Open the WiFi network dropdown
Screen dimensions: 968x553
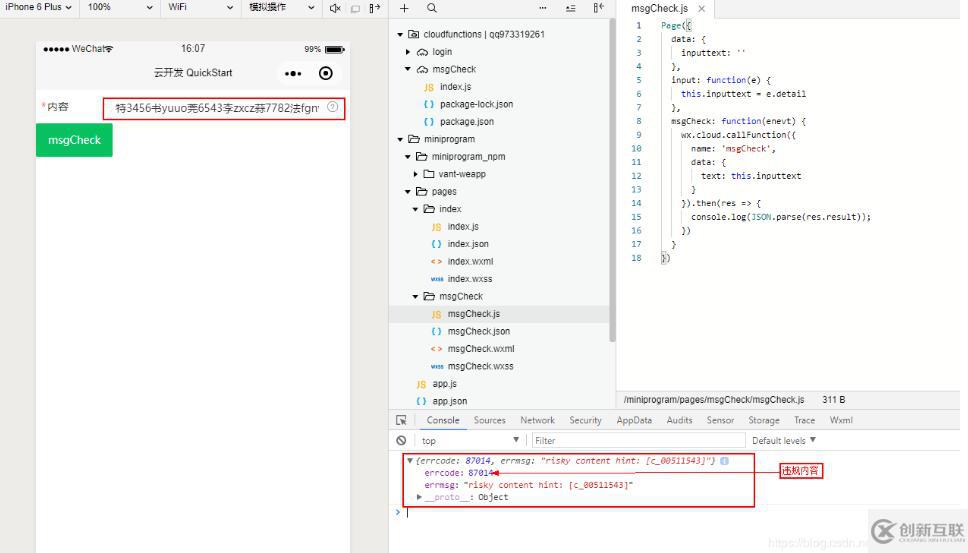click(201, 7)
